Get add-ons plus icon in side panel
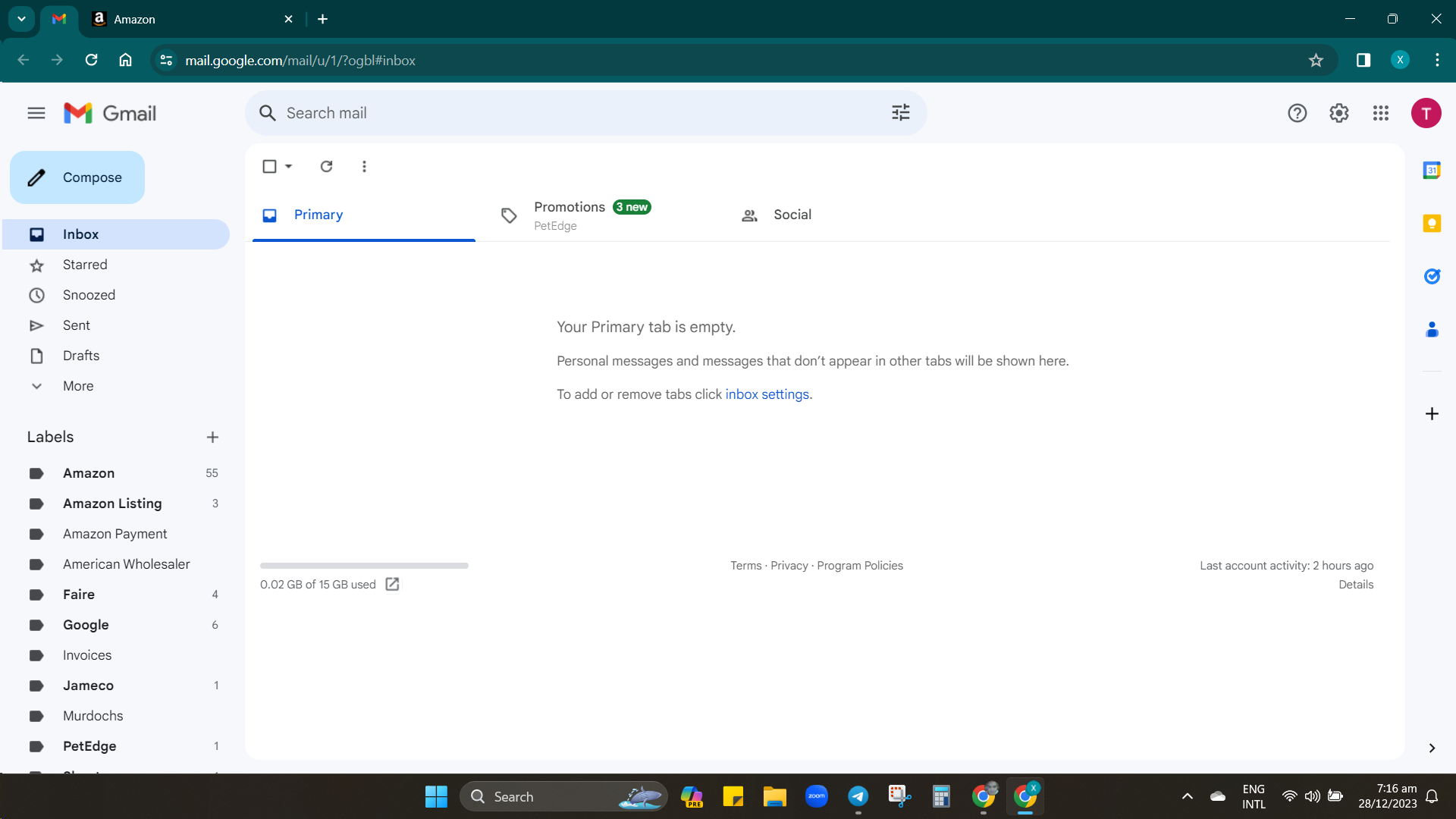The image size is (1456, 819). [x=1432, y=413]
